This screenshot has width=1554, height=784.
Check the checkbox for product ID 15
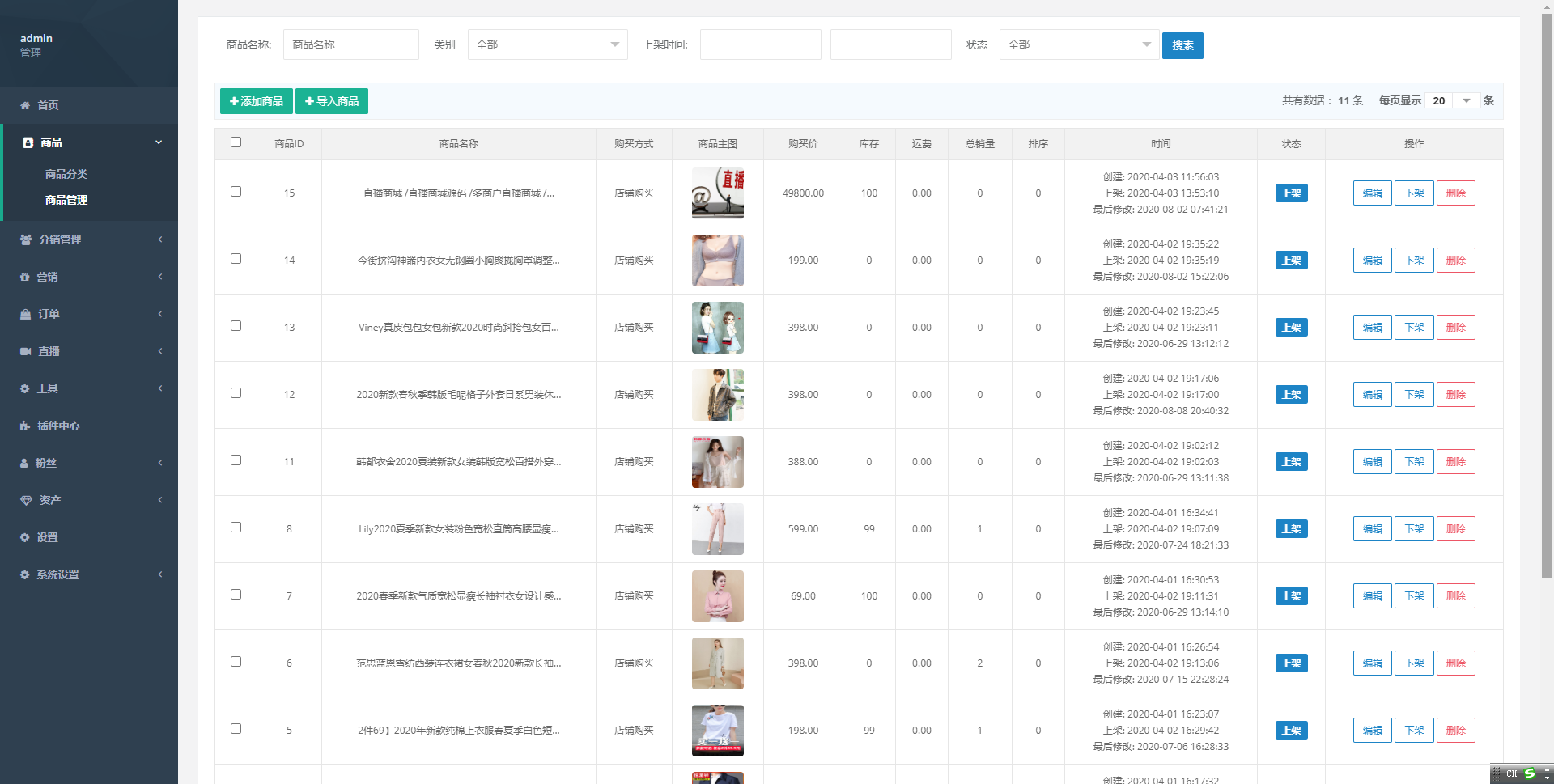236,192
